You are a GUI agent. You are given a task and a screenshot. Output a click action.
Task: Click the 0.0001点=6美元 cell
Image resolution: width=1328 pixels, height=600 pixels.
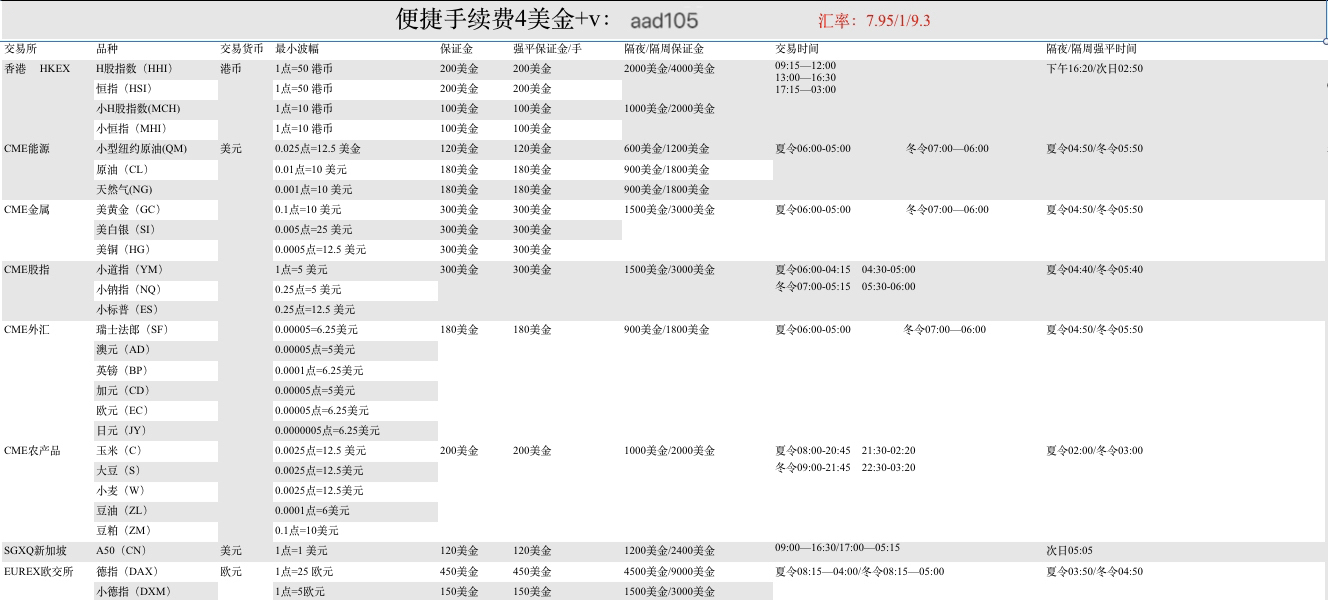coord(313,511)
